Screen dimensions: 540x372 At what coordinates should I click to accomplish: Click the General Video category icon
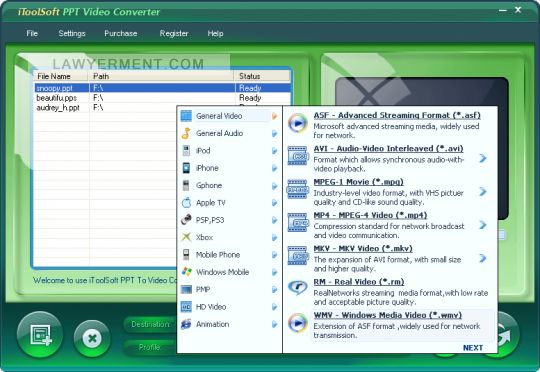[186, 116]
